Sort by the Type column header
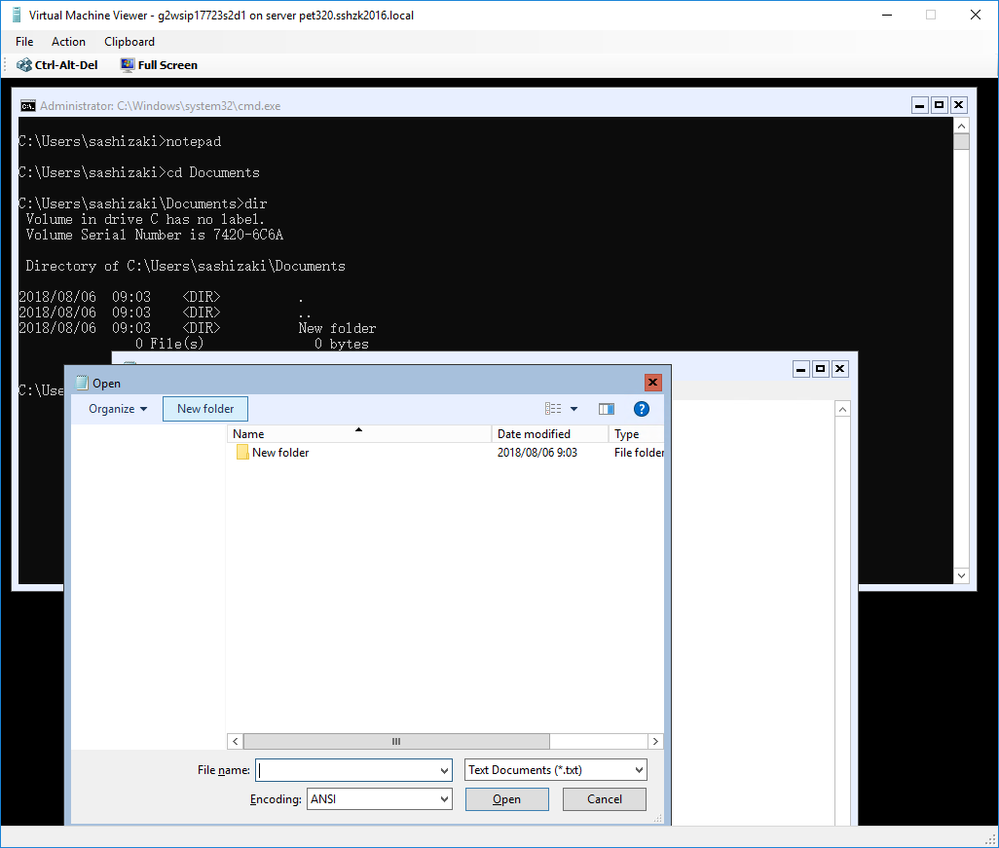999x848 pixels. (636, 434)
